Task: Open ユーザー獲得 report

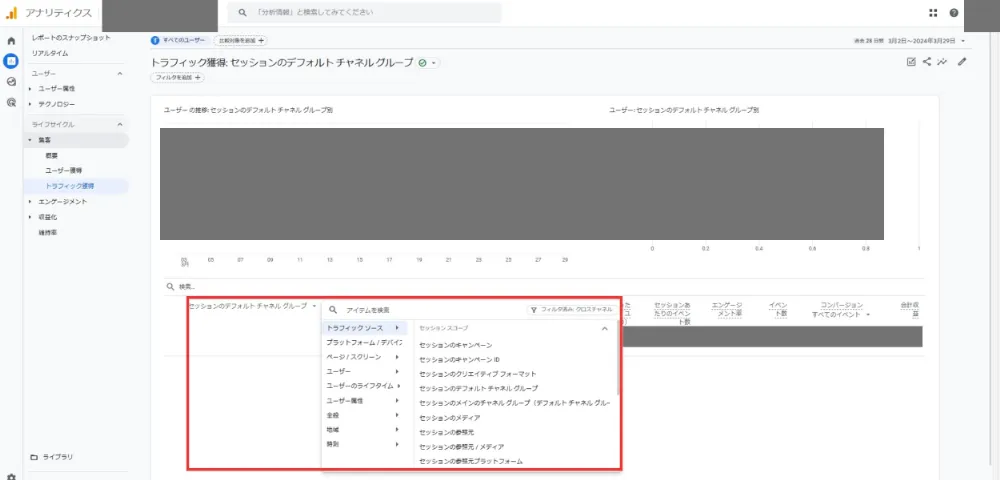Action: click(x=64, y=171)
